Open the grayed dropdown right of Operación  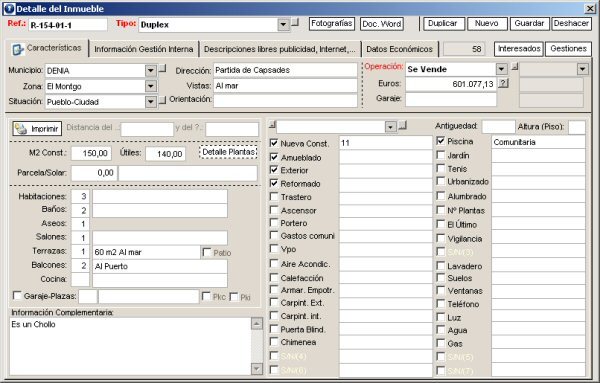(x=582, y=69)
